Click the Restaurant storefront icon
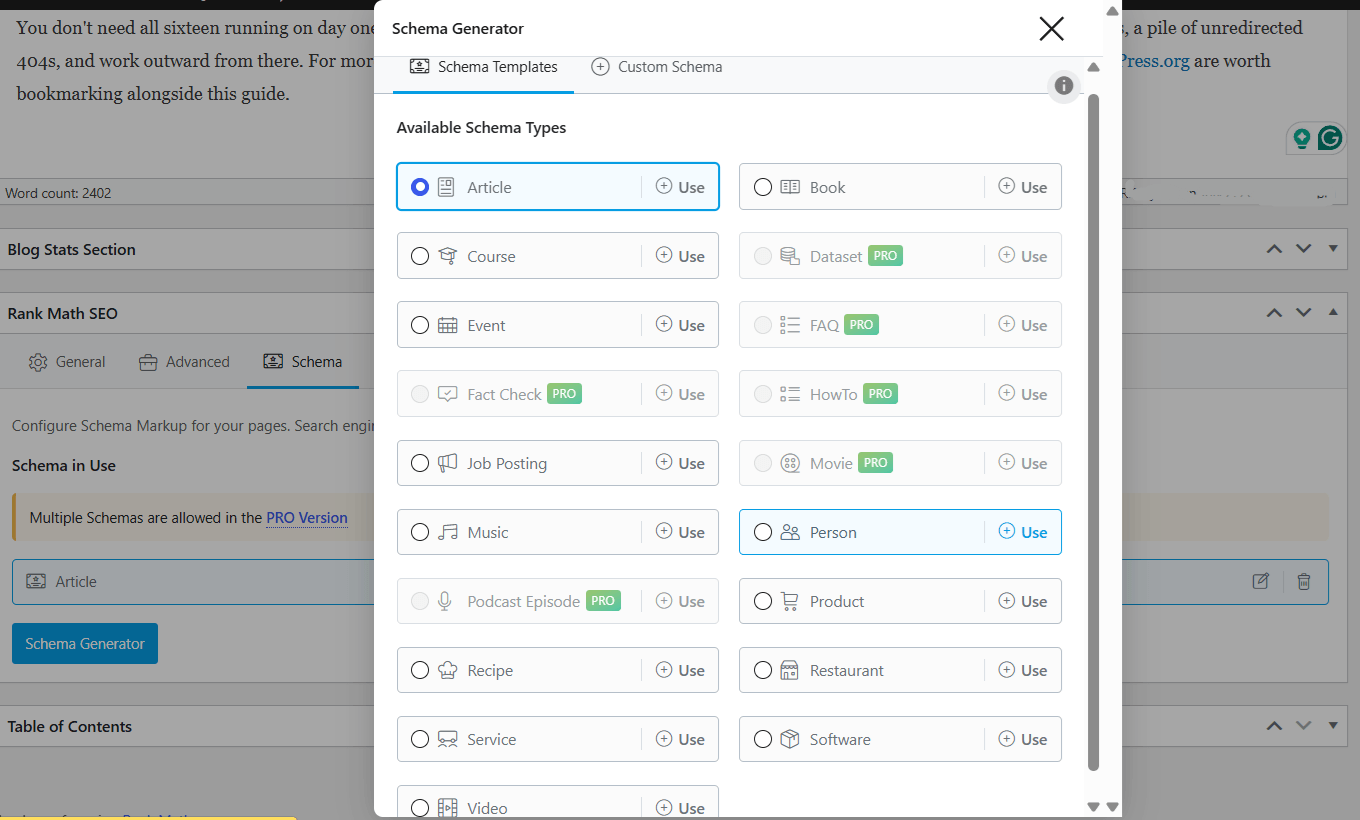Viewport: 1360px width, 820px height. coord(790,670)
